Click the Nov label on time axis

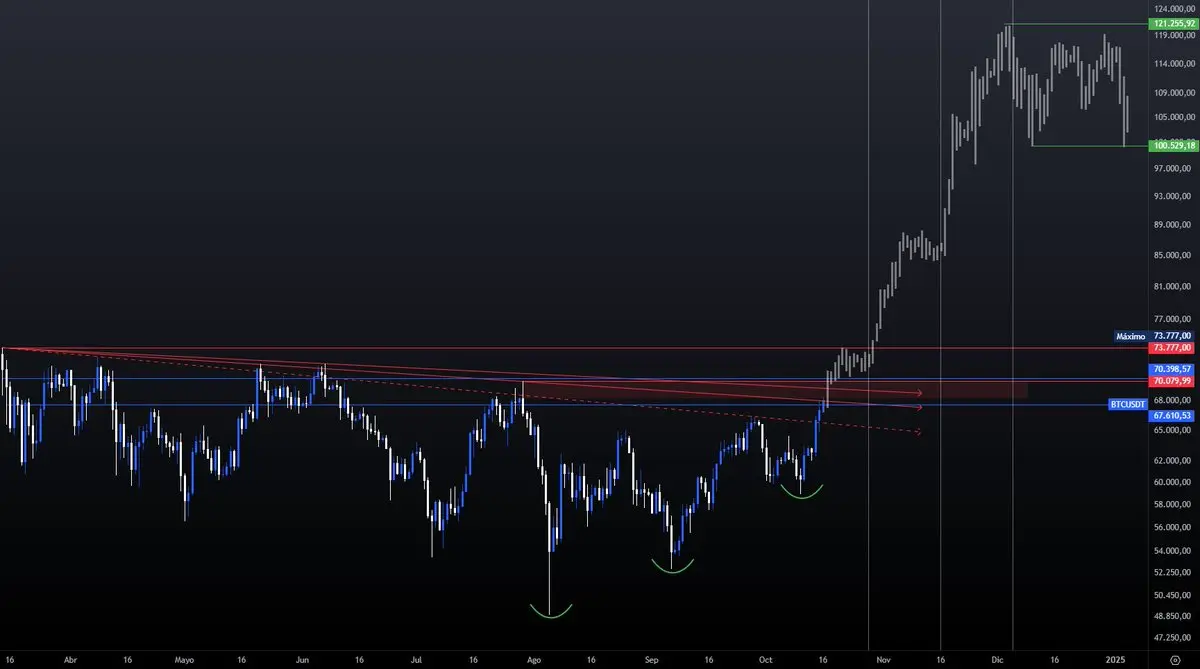coord(883,660)
